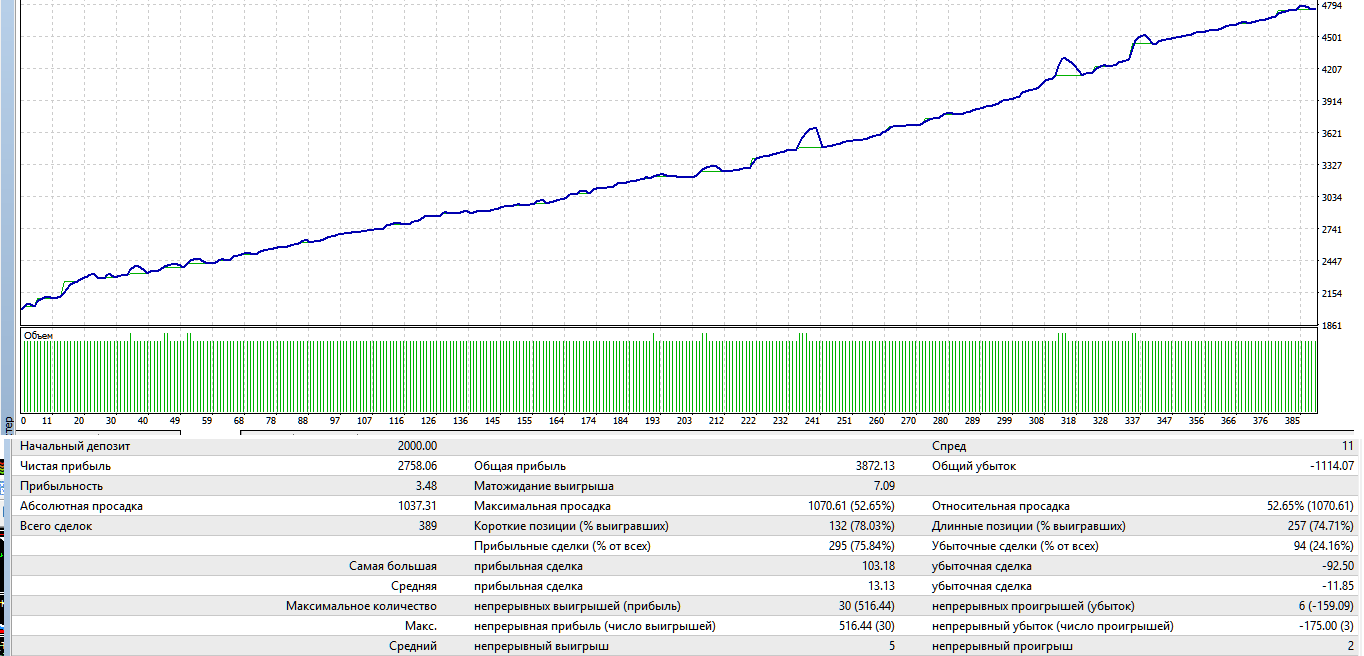Click 'непрерывный выигрыш' label in Средний row
1364x656 pixels.
541,646
